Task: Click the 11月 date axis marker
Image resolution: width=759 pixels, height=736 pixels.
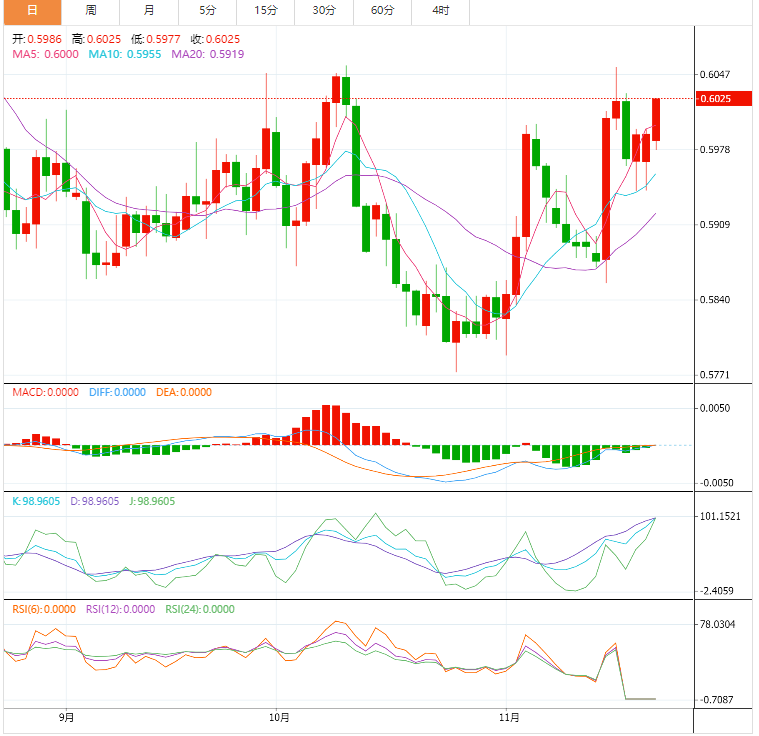Action: click(x=507, y=717)
